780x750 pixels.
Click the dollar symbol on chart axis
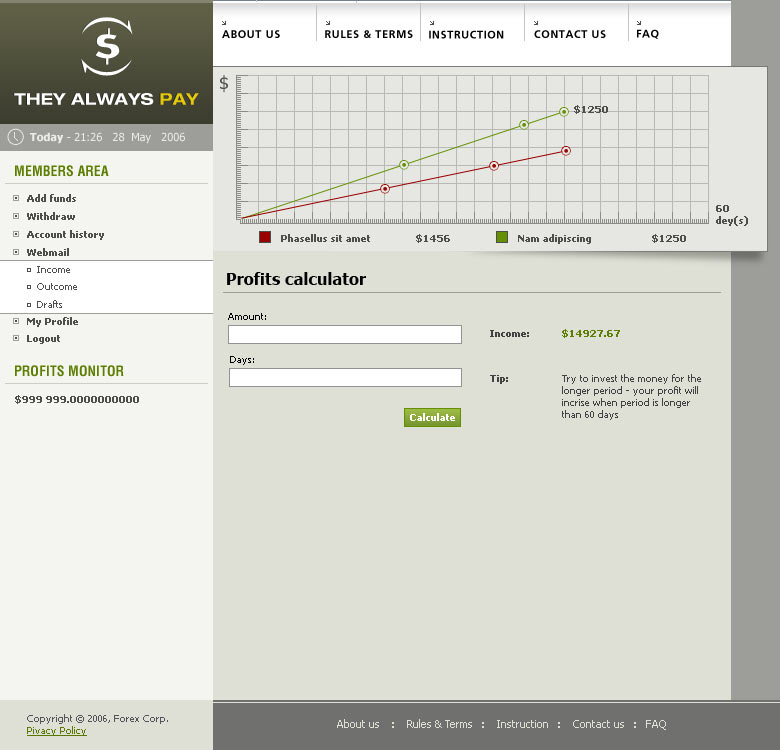[224, 83]
